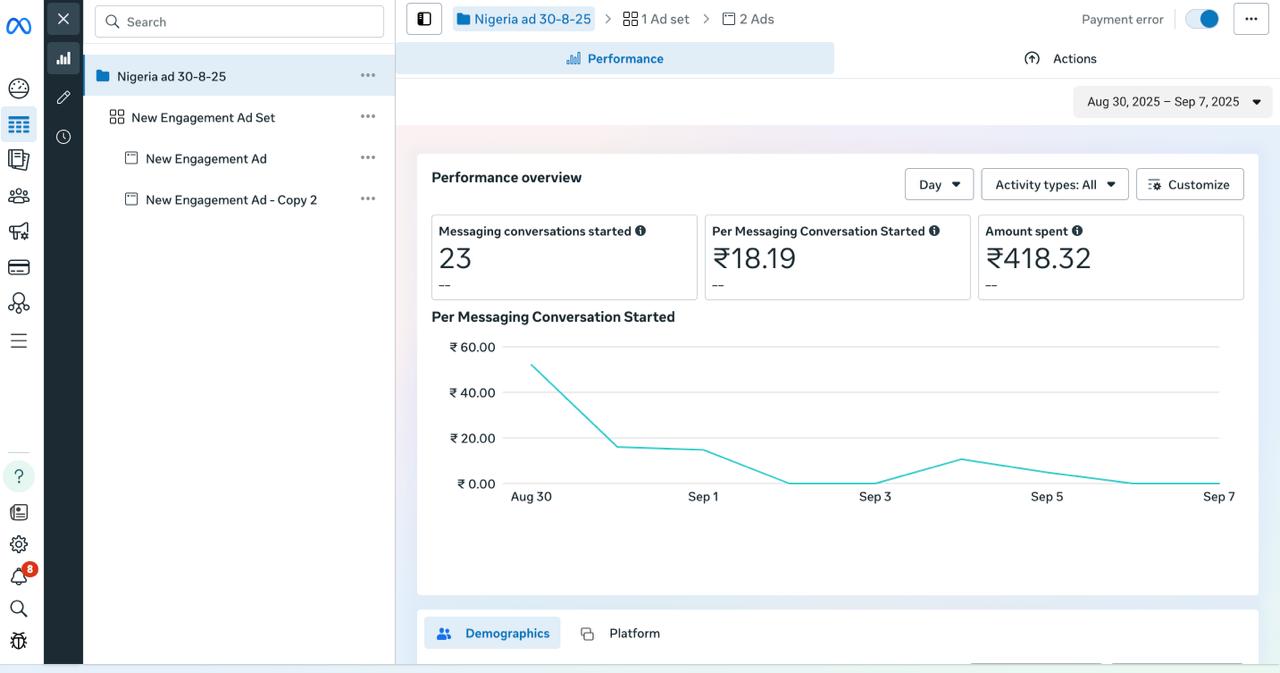The height and width of the screenshot is (673, 1280).
Task: Click the pencil edit icon
Action: click(63, 97)
